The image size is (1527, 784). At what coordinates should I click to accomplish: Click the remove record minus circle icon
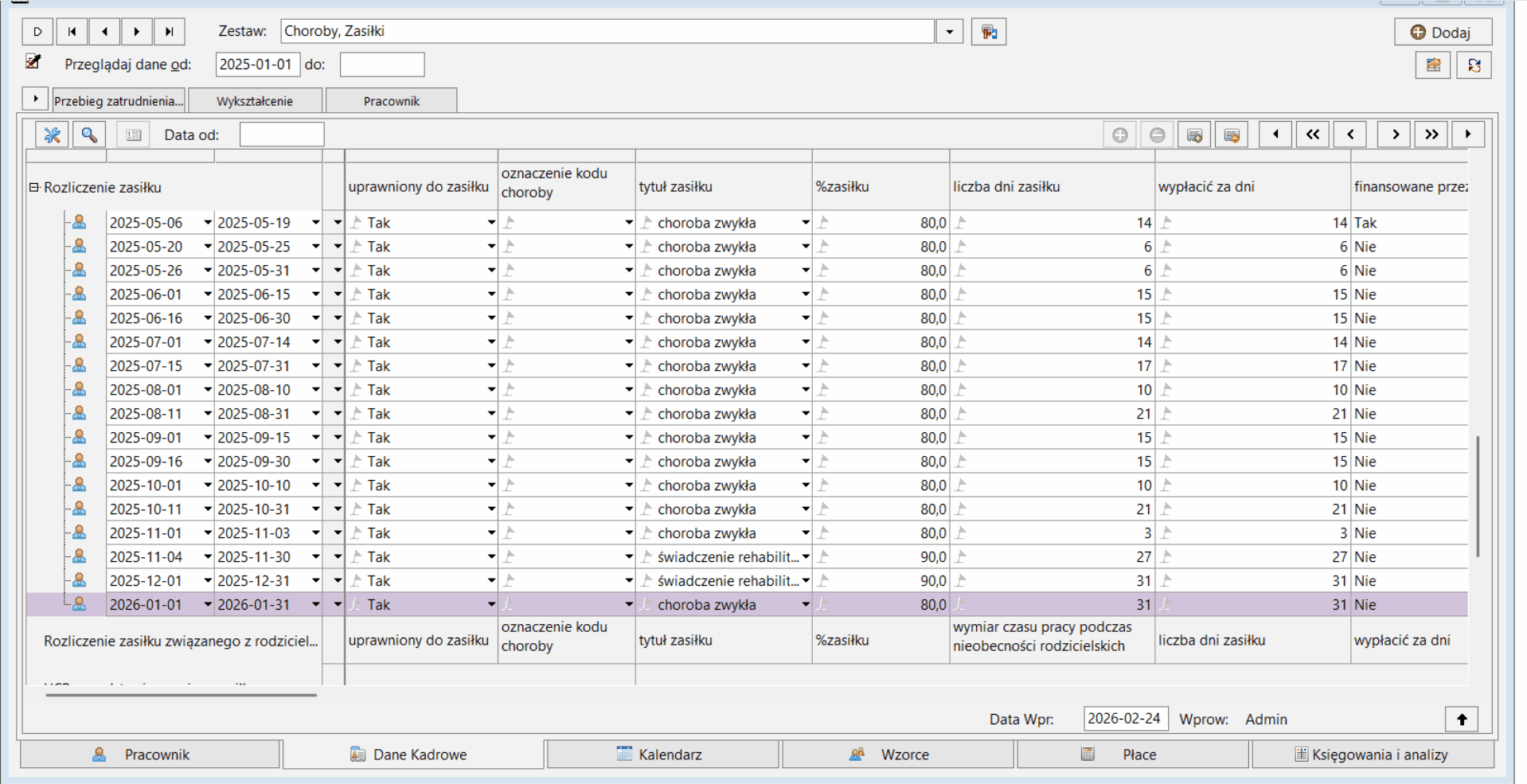(1157, 135)
